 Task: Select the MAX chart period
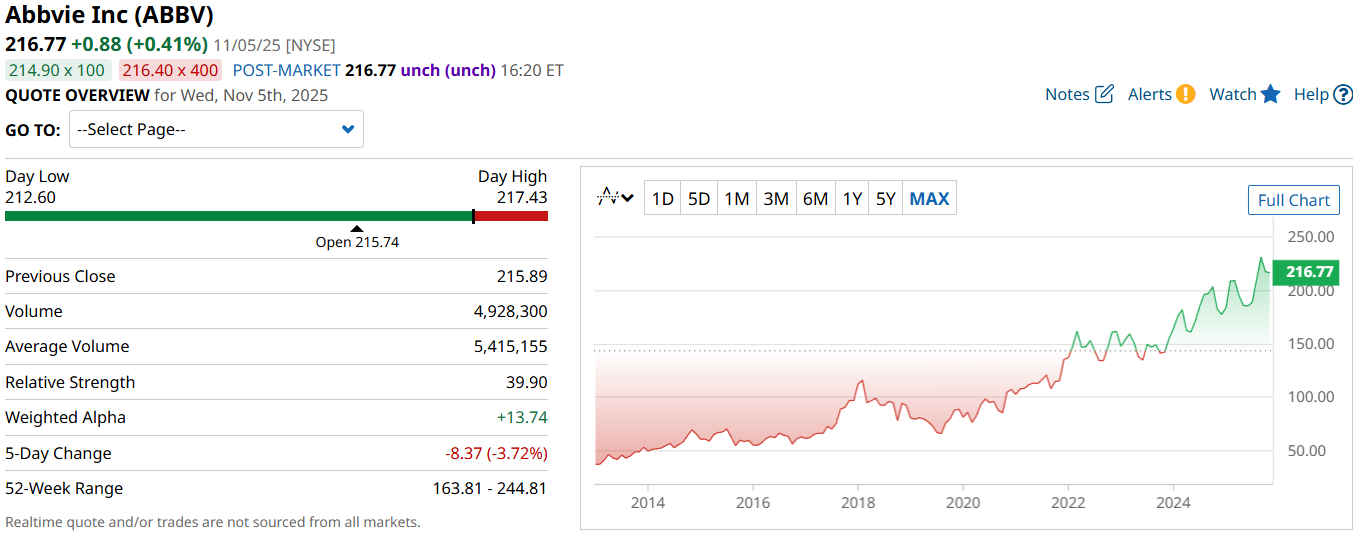coord(929,198)
